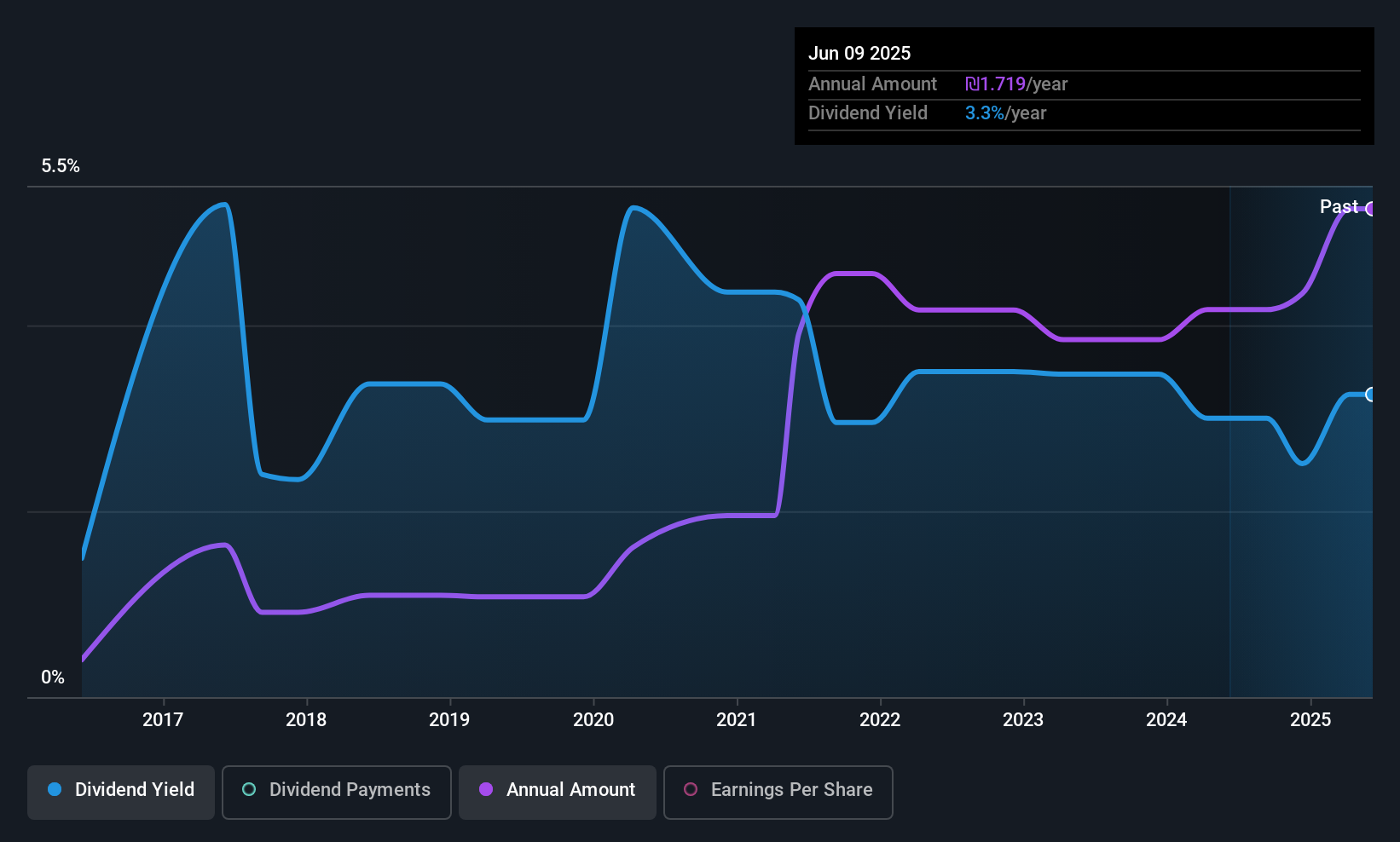Click the 2020 x-axis label
This screenshot has width=1400, height=842.
593,719
